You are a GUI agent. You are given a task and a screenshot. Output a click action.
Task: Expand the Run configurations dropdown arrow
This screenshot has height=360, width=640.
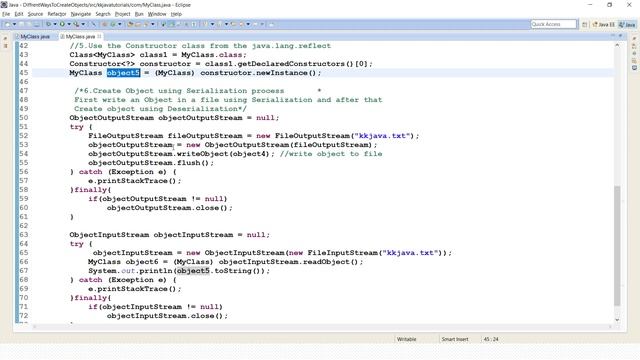pos(69,24)
